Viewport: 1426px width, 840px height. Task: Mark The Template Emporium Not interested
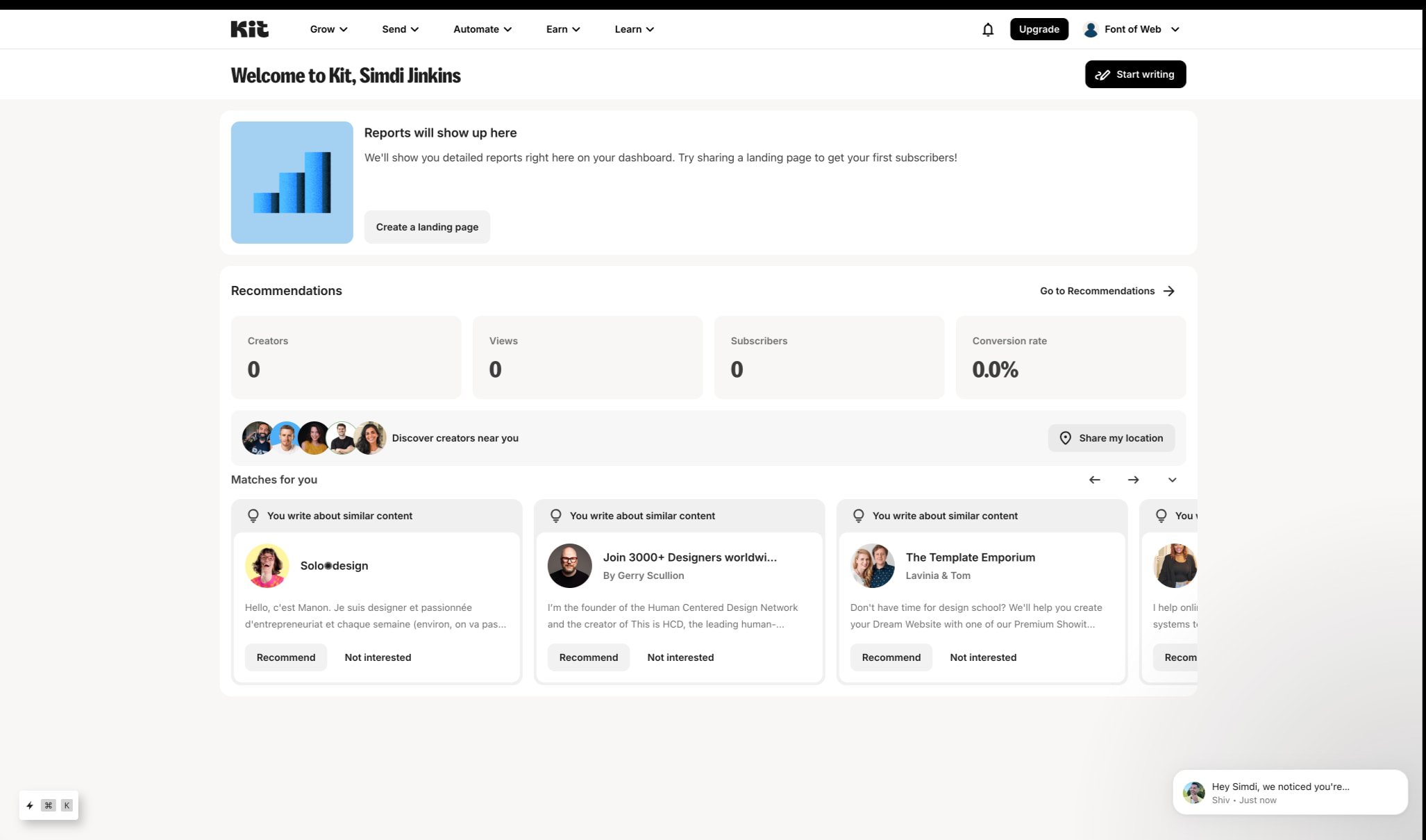tap(983, 657)
